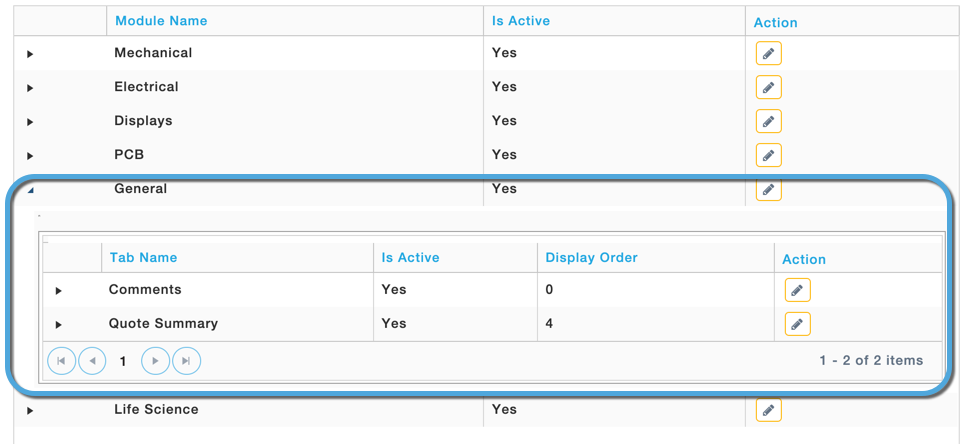Edit the General module row
The width and height of the screenshot is (967, 444).
tap(768, 189)
